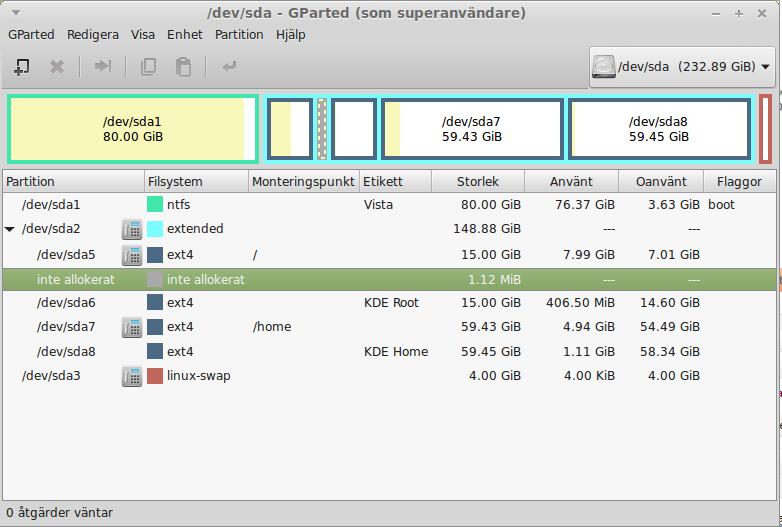Open the /dev/sda device dropdown

682,67
